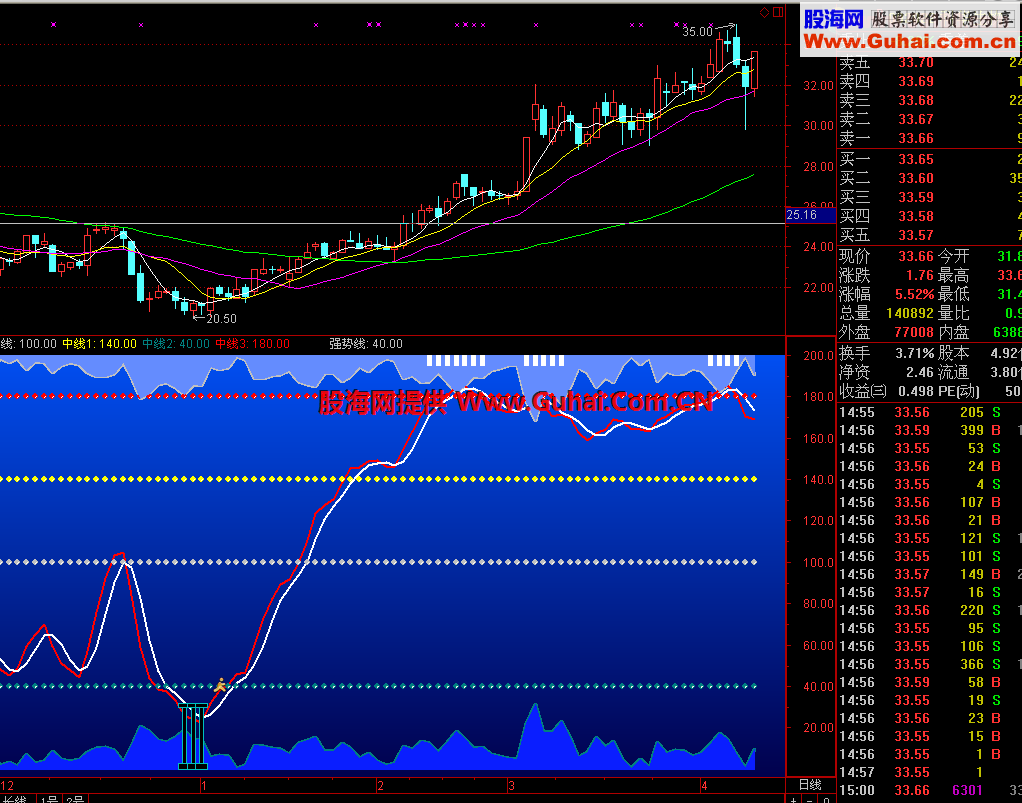Image resolution: width=1022 pixels, height=803 pixels.
Task: Click the 32.00 price axis label
Action: (818, 85)
